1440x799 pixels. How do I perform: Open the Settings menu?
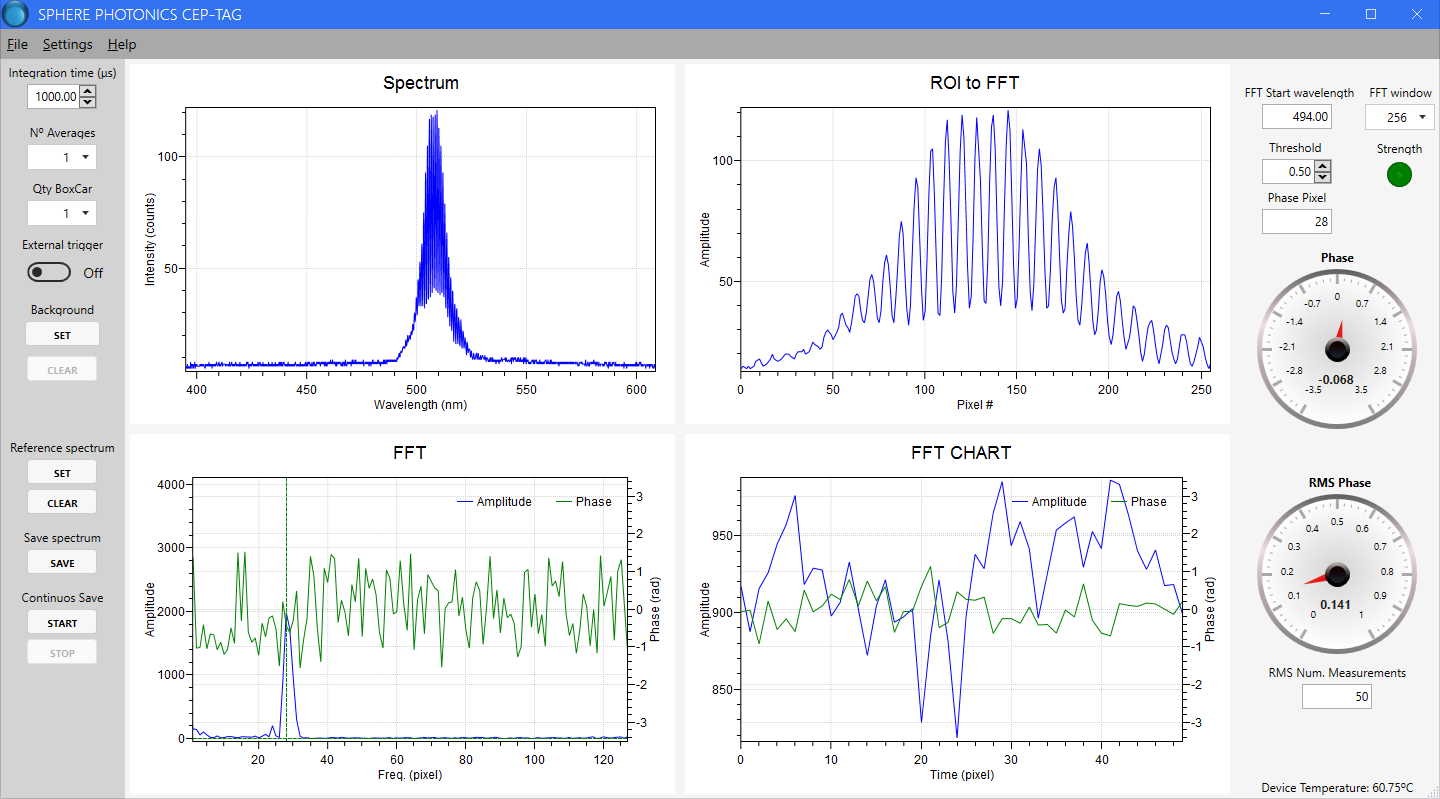click(x=67, y=44)
